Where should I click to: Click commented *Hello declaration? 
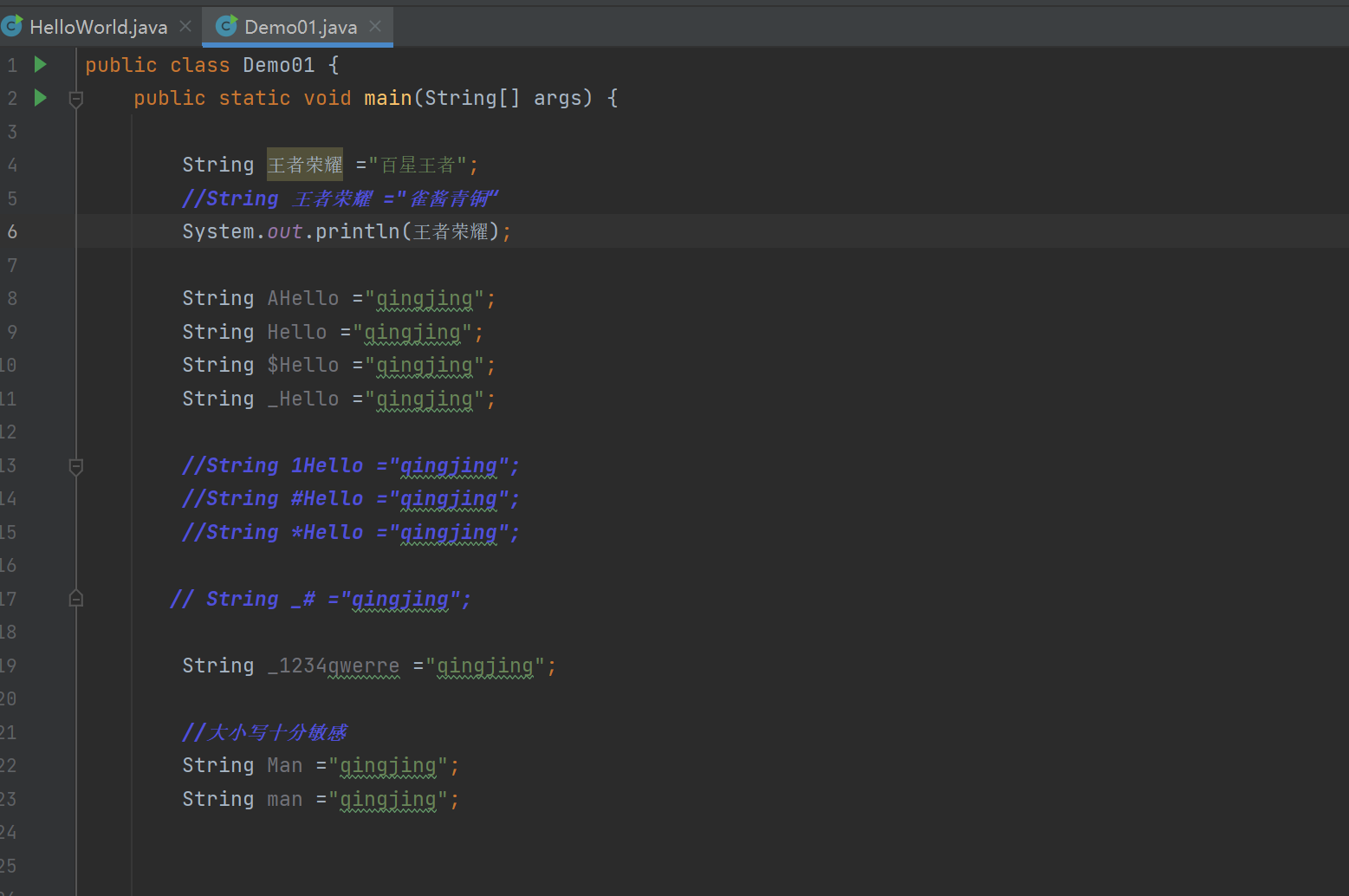351,532
